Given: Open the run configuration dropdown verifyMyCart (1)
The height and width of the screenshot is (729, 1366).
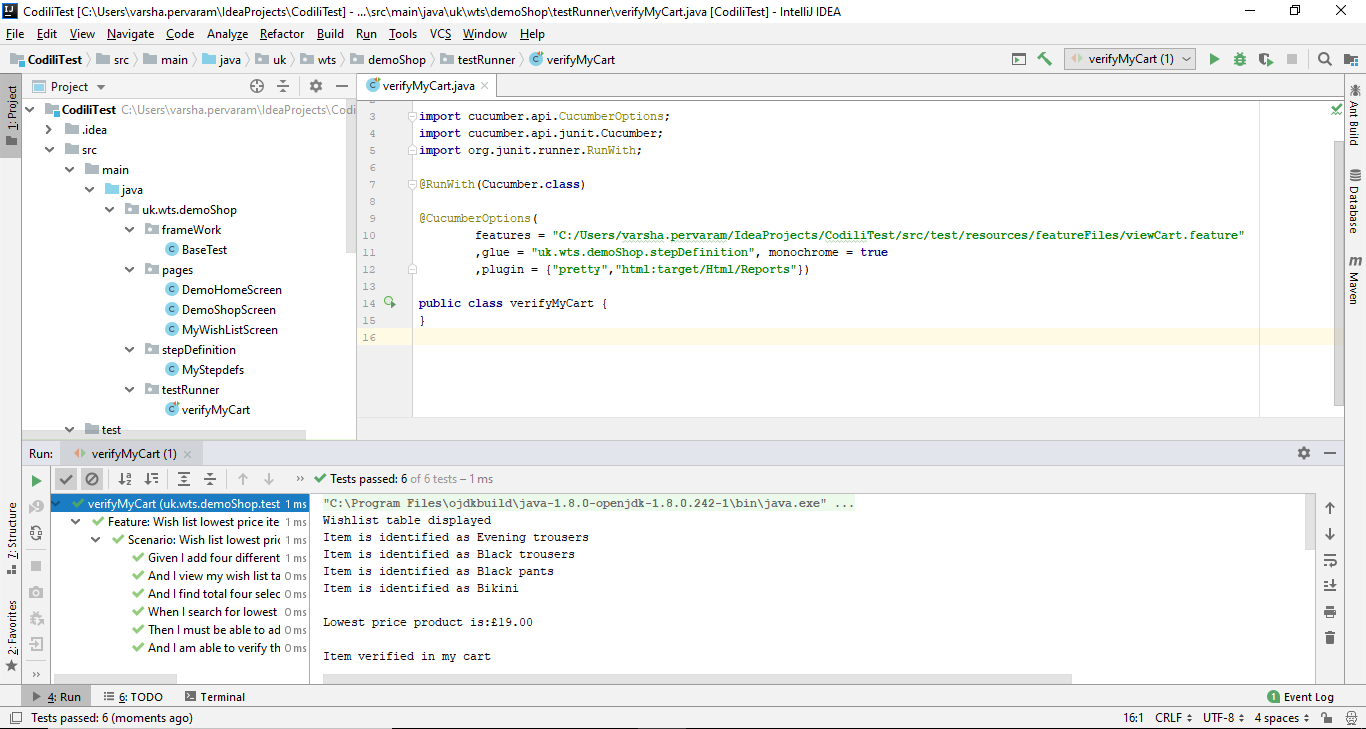Looking at the screenshot, I should click(x=1130, y=59).
